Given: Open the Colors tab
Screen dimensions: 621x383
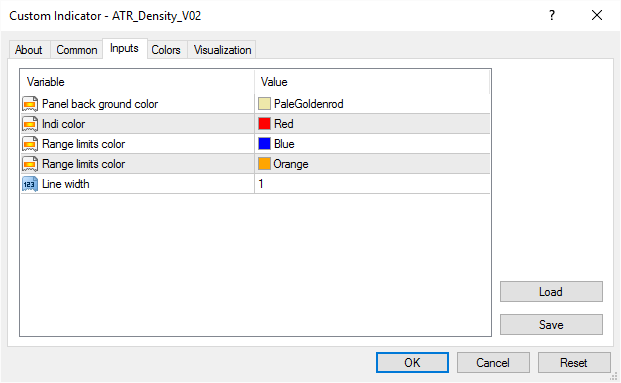Looking at the screenshot, I should pos(166,50).
